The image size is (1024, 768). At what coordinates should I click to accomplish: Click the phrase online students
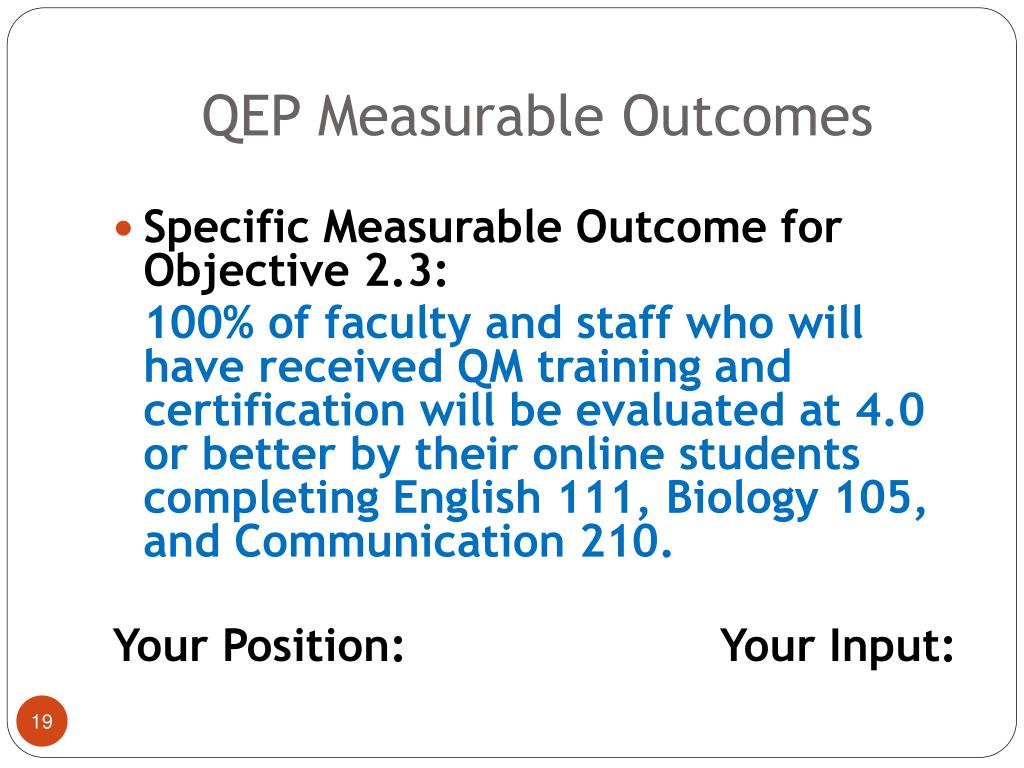696,454
